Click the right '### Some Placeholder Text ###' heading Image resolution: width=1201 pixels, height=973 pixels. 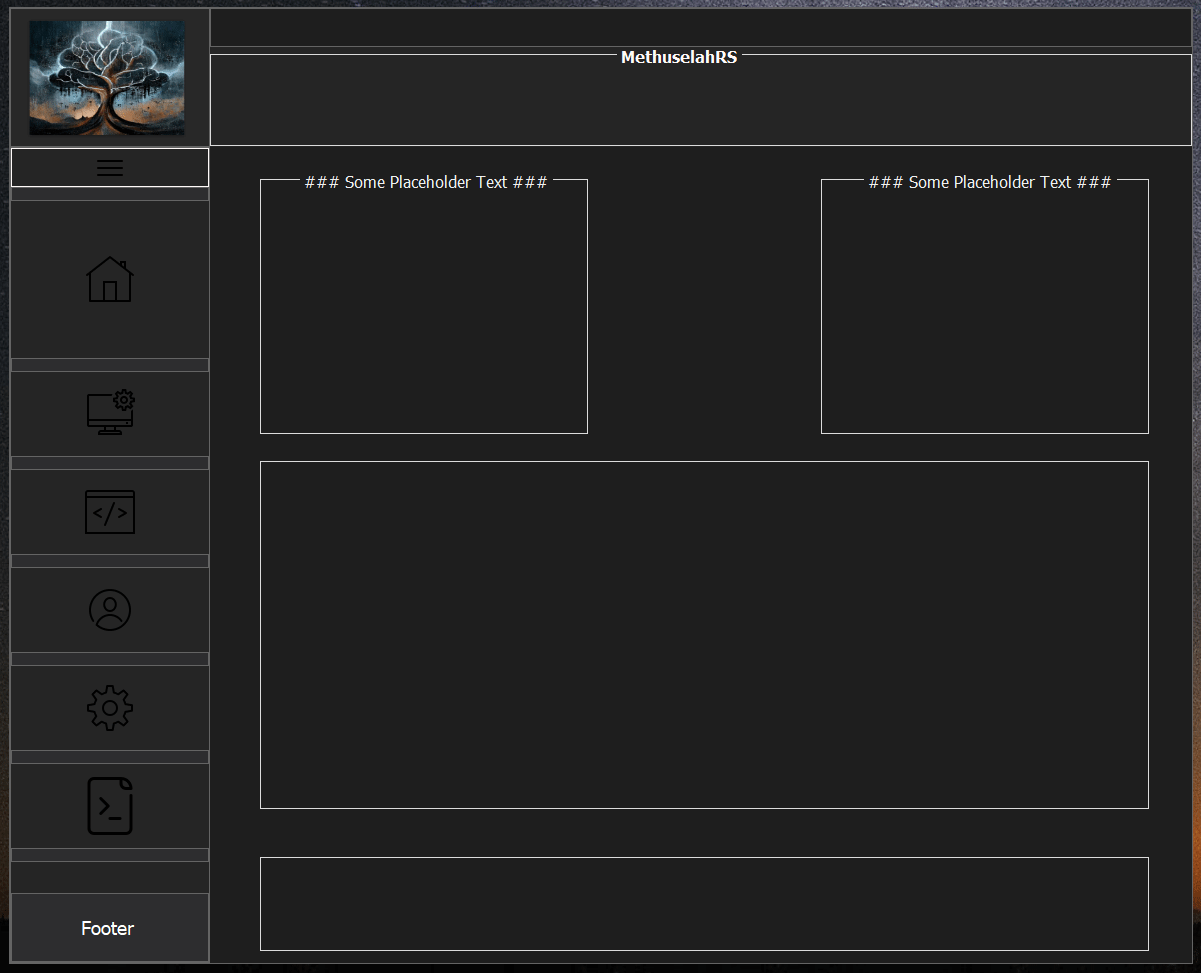(988, 182)
